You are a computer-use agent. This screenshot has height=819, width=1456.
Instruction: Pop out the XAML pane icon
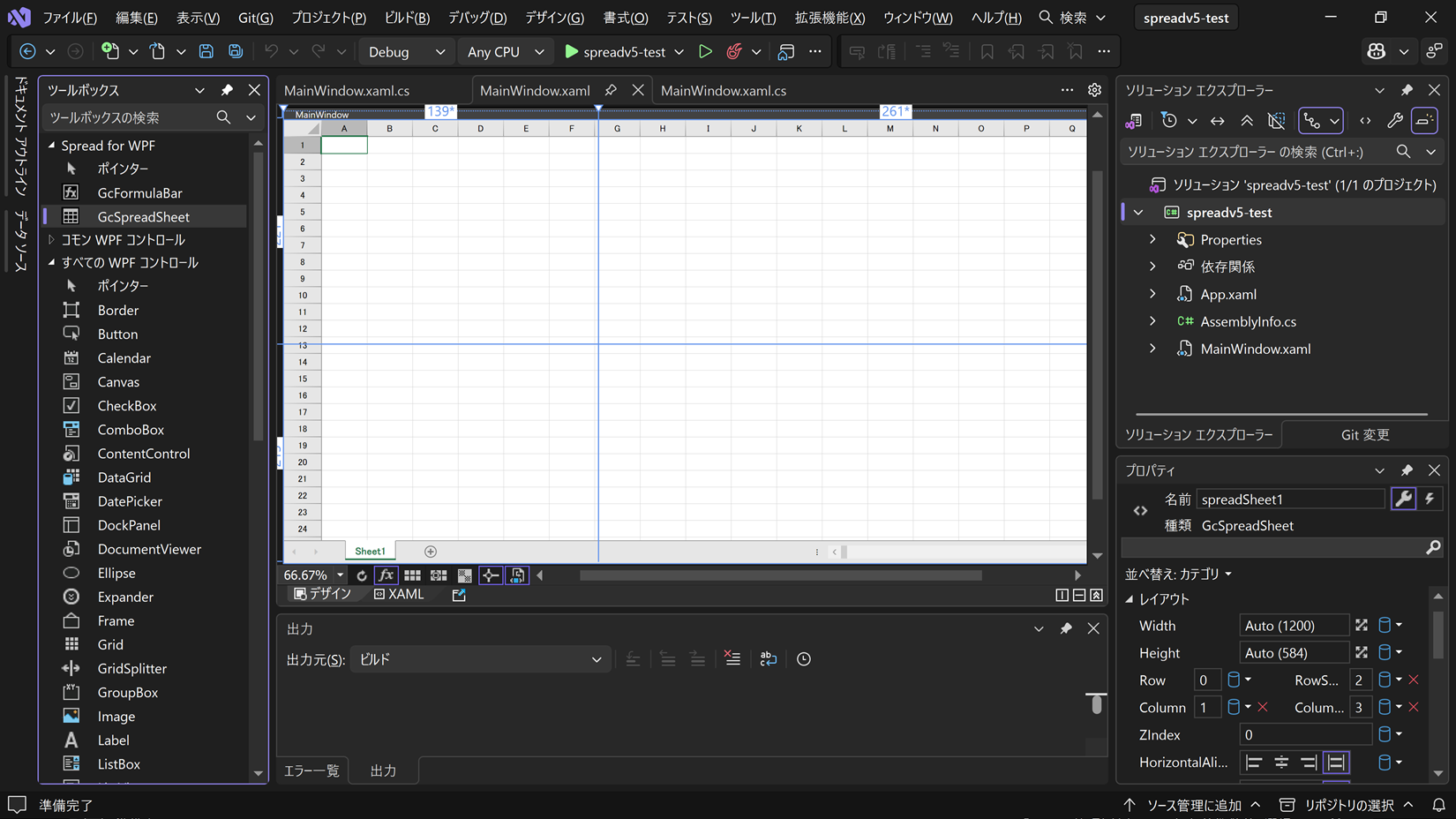(x=459, y=595)
